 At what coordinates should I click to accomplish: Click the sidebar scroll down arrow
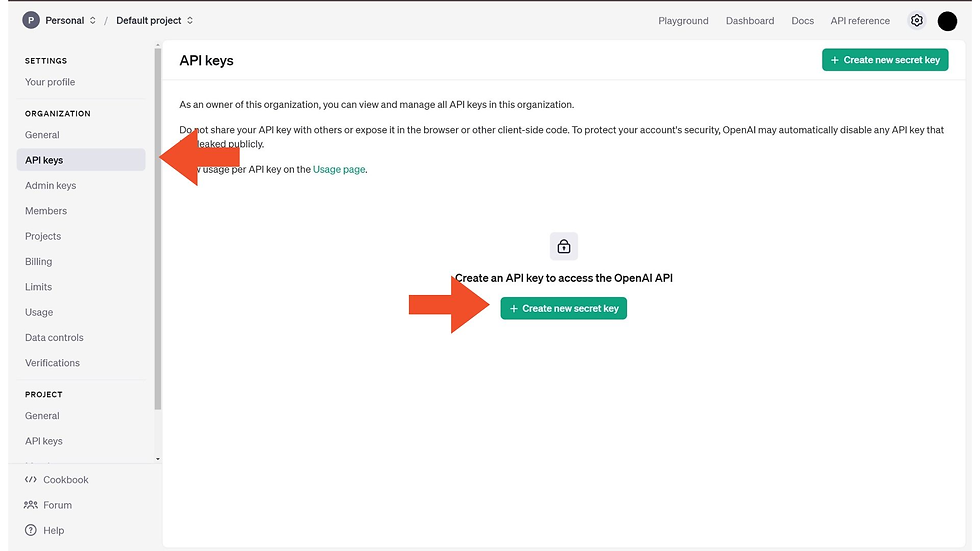pyautogui.click(x=158, y=459)
